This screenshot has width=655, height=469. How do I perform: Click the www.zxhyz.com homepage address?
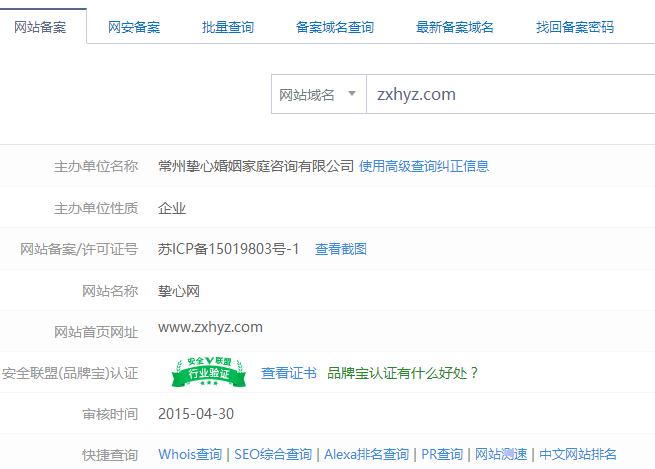[210, 327]
